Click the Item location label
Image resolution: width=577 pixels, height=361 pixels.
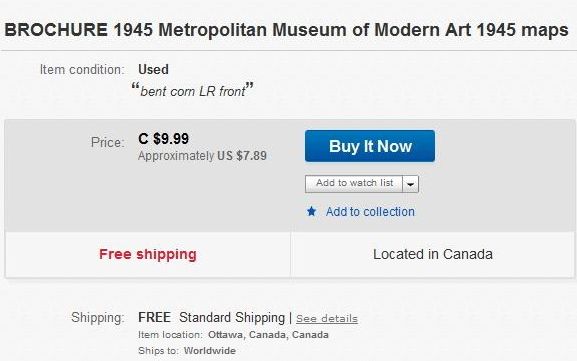click(170, 335)
